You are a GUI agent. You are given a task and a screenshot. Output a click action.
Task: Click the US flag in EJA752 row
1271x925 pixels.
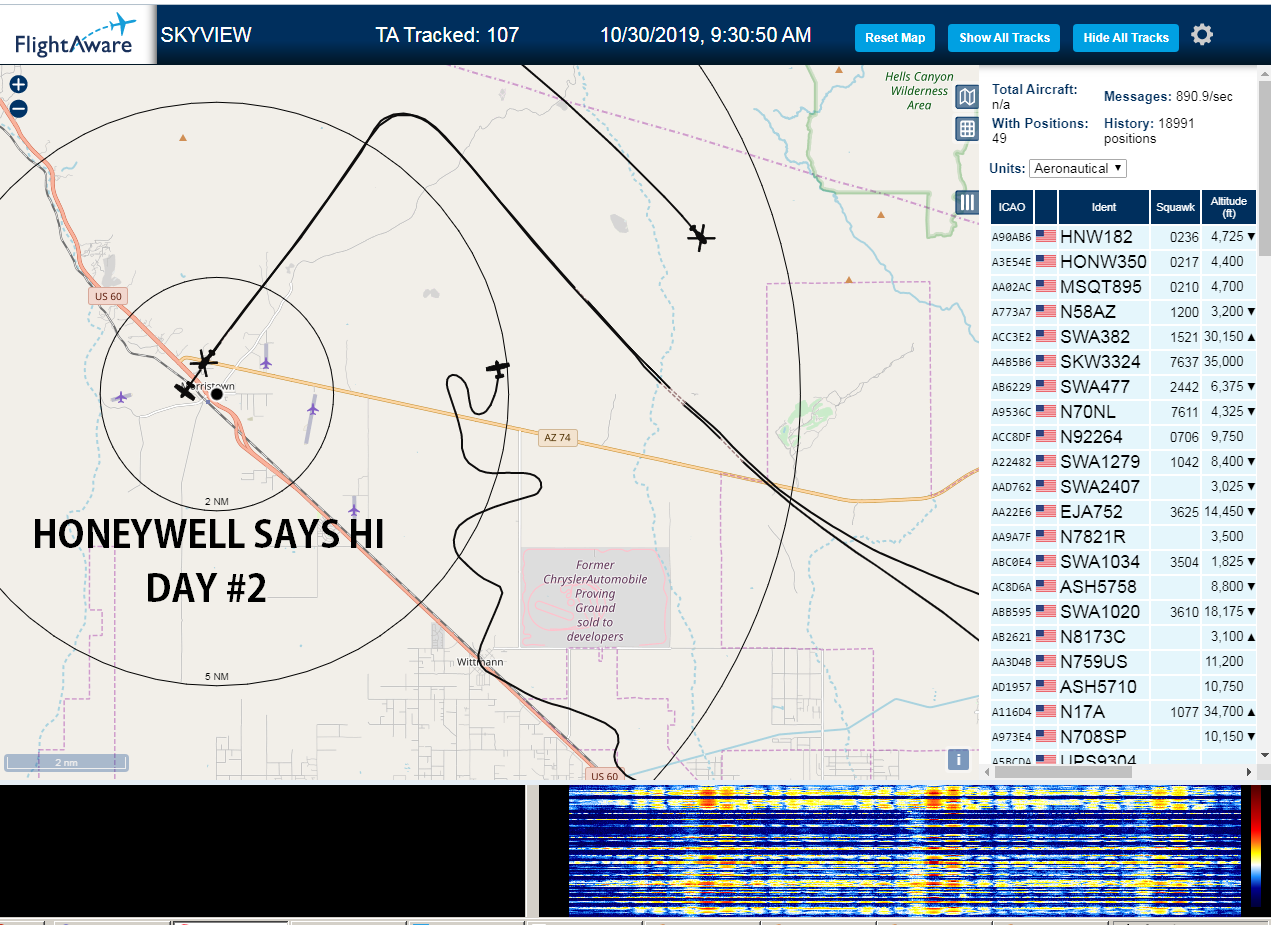click(x=1046, y=511)
